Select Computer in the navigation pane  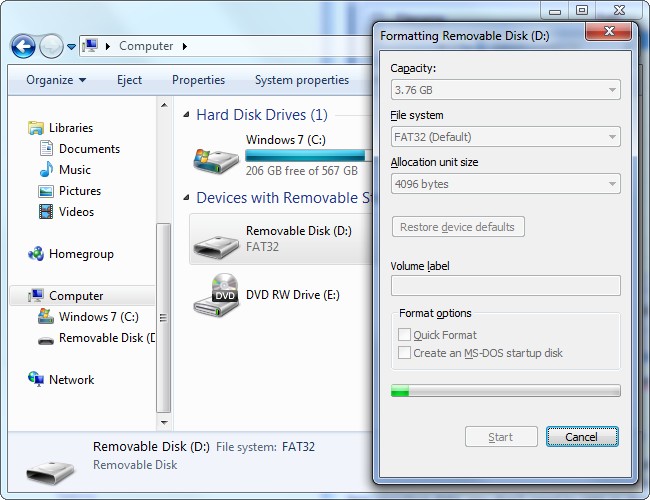[x=76, y=296]
